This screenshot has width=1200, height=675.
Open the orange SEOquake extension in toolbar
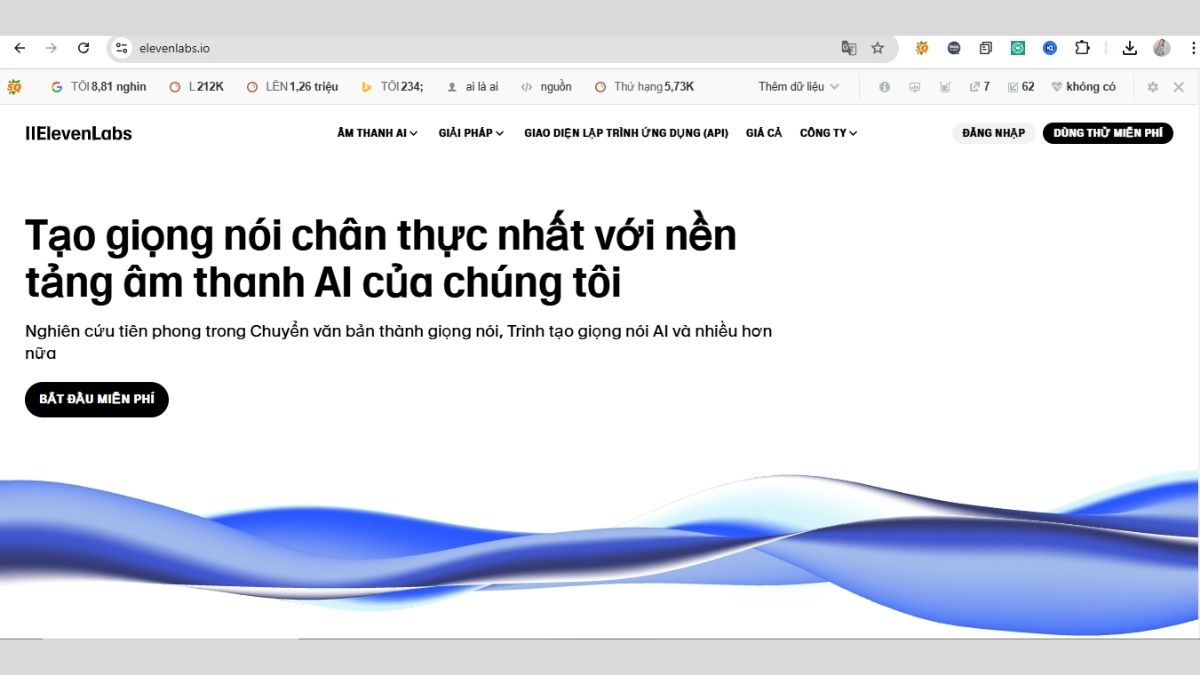coord(922,48)
